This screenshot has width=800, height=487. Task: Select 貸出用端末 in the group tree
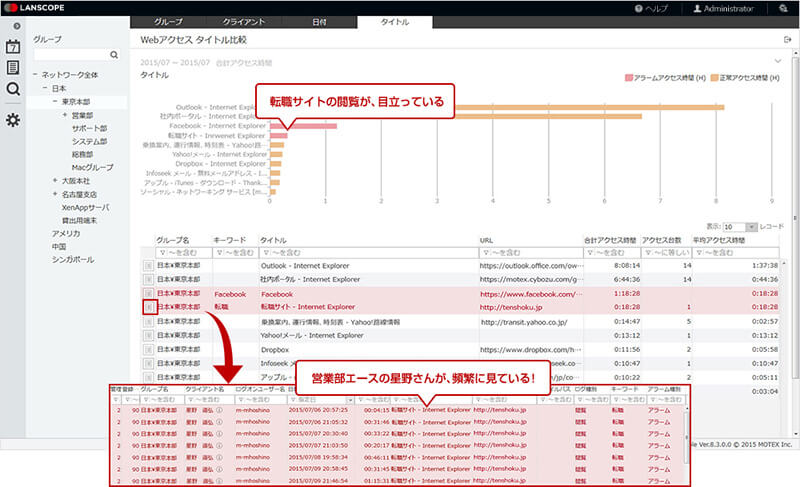(x=79, y=221)
